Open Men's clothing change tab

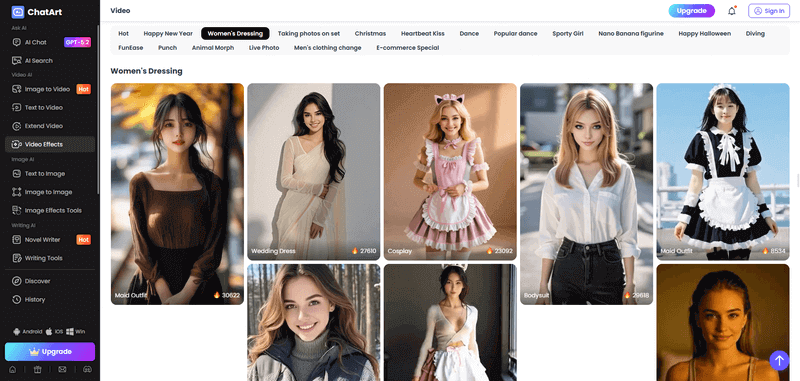click(x=328, y=48)
